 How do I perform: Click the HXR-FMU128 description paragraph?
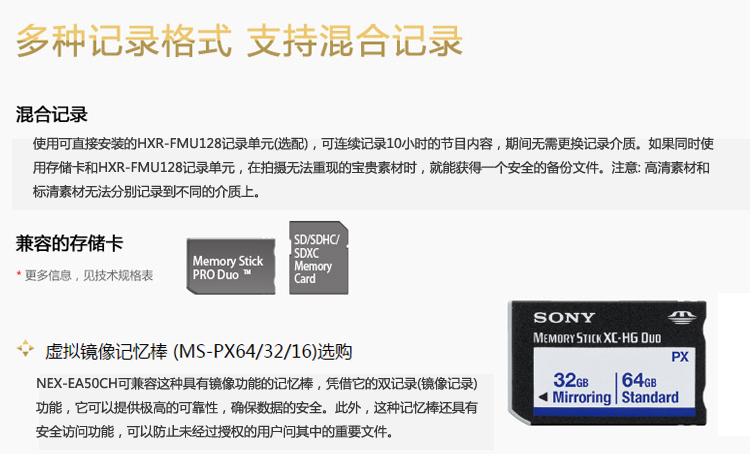coord(373,167)
